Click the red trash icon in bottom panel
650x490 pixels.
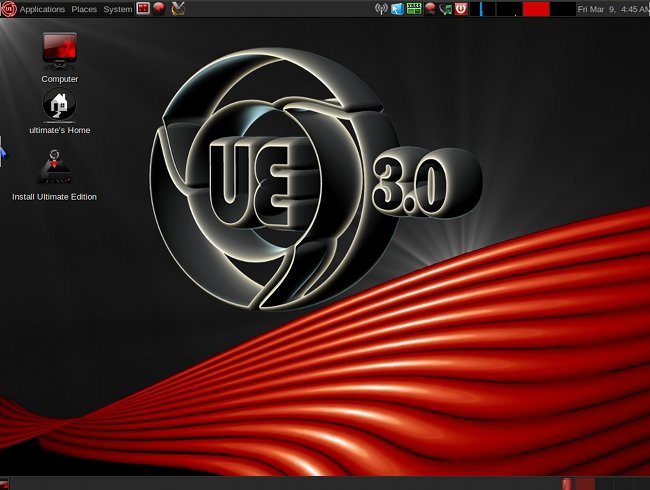(567, 484)
